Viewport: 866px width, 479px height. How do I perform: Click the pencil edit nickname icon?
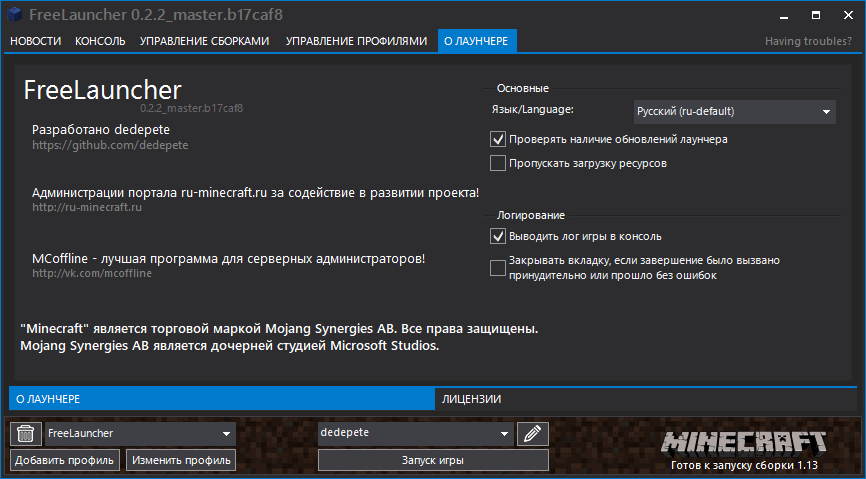(533, 433)
